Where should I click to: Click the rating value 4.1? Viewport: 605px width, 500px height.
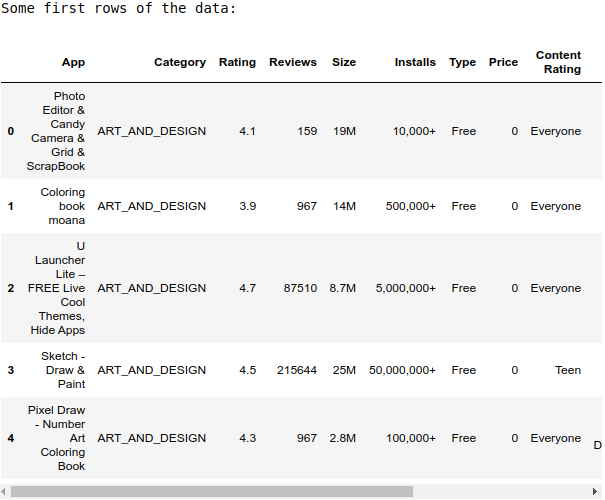click(x=247, y=131)
